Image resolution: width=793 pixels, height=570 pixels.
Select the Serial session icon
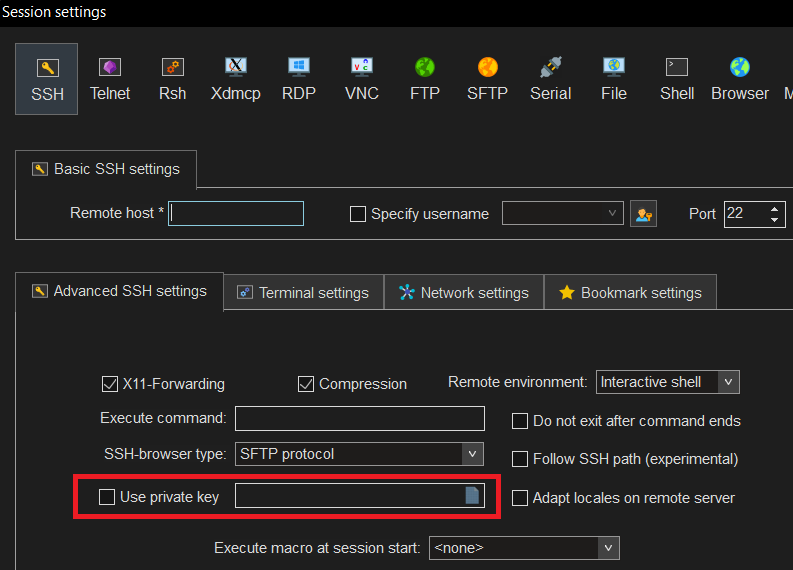click(x=550, y=78)
